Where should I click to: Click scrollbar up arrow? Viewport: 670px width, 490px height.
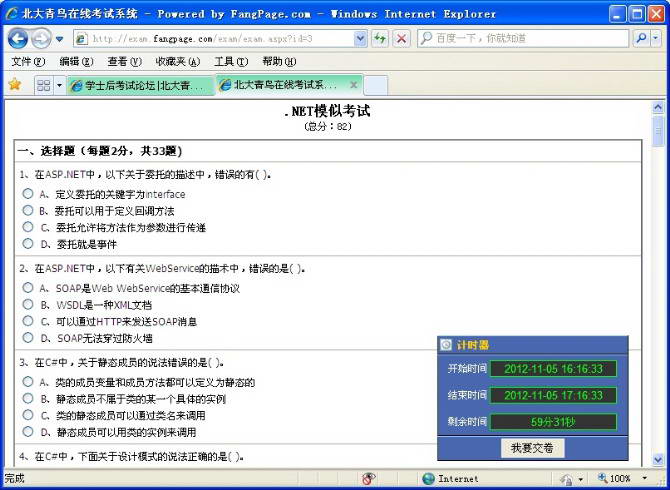tap(658, 107)
